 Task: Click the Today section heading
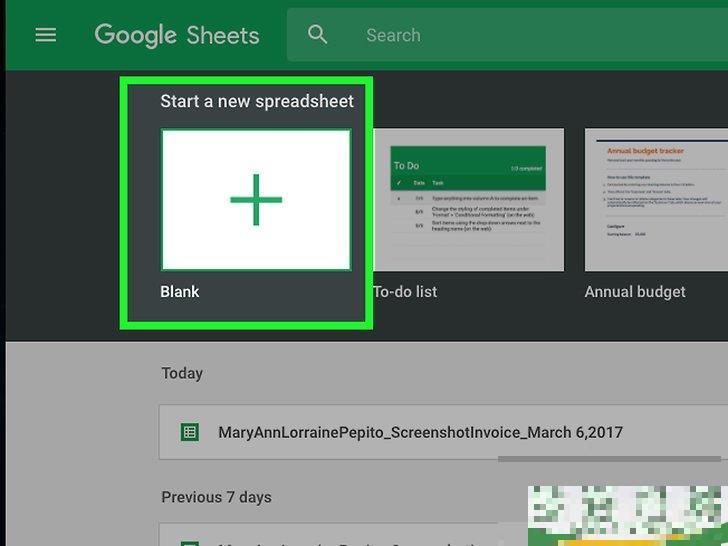click(x=182, y=373)
